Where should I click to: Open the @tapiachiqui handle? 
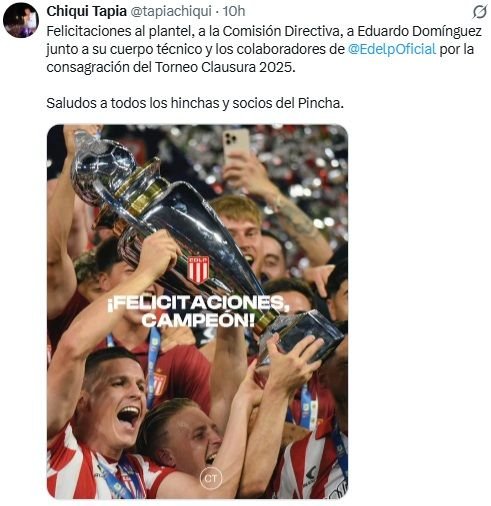click(170, 11)
